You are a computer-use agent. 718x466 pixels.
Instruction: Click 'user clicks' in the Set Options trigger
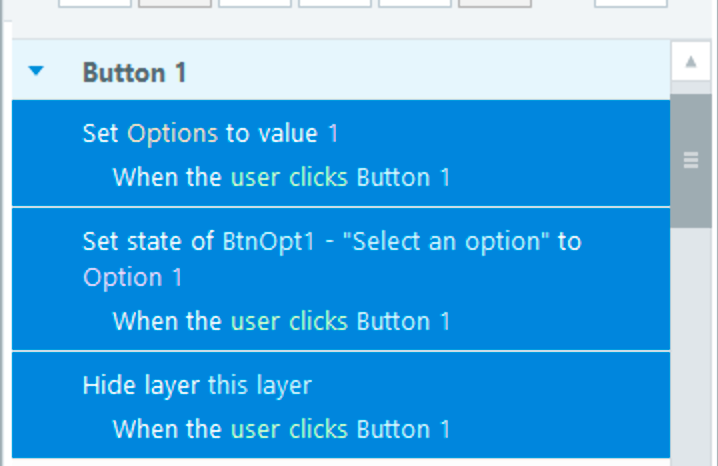point(289,178)
